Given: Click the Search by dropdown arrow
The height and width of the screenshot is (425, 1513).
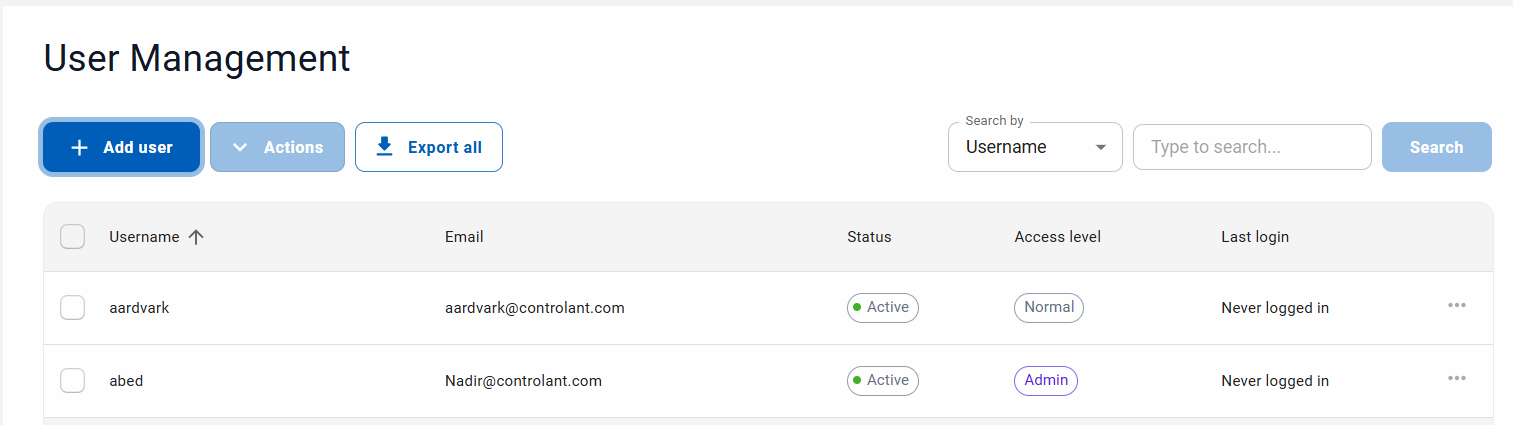Looking at the screenshot, I should tap(1101, 148).
